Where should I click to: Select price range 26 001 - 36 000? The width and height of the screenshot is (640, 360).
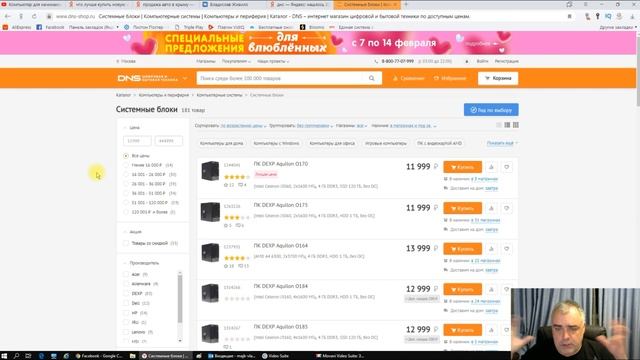[126, 184]
